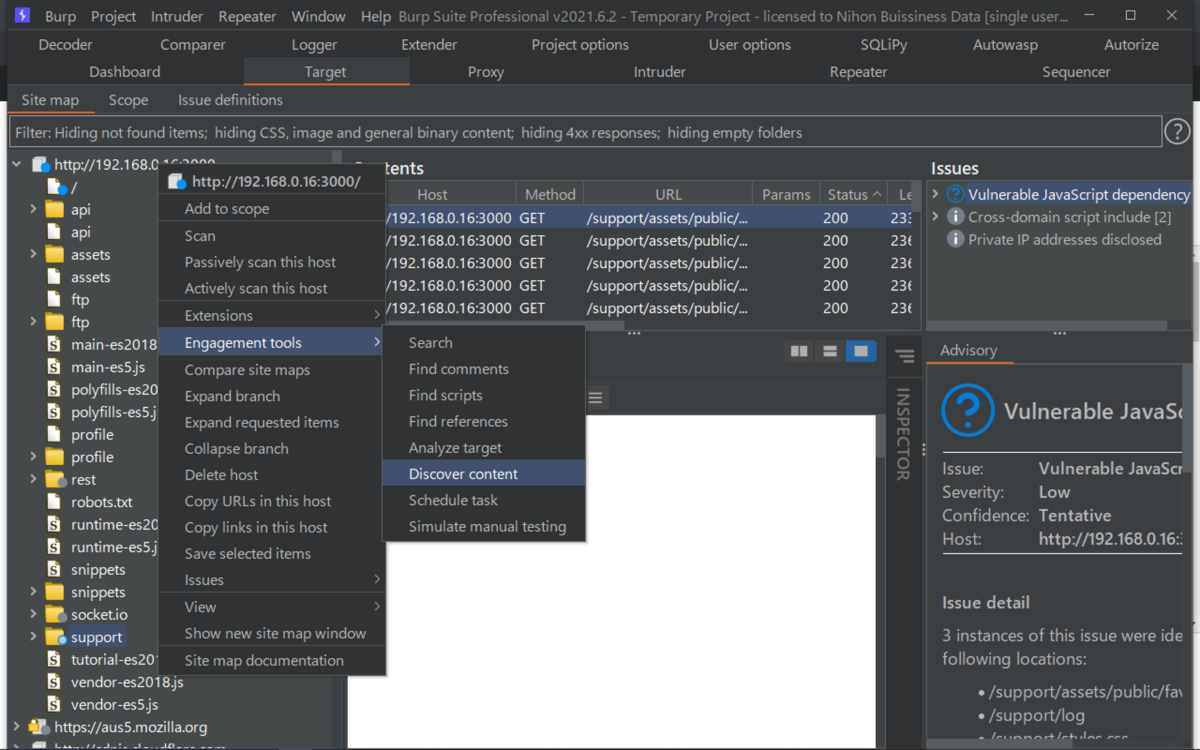This screenshot has width=1200, height=750.
Task: Select Actively scan this host
Action: tap(272, 288)
